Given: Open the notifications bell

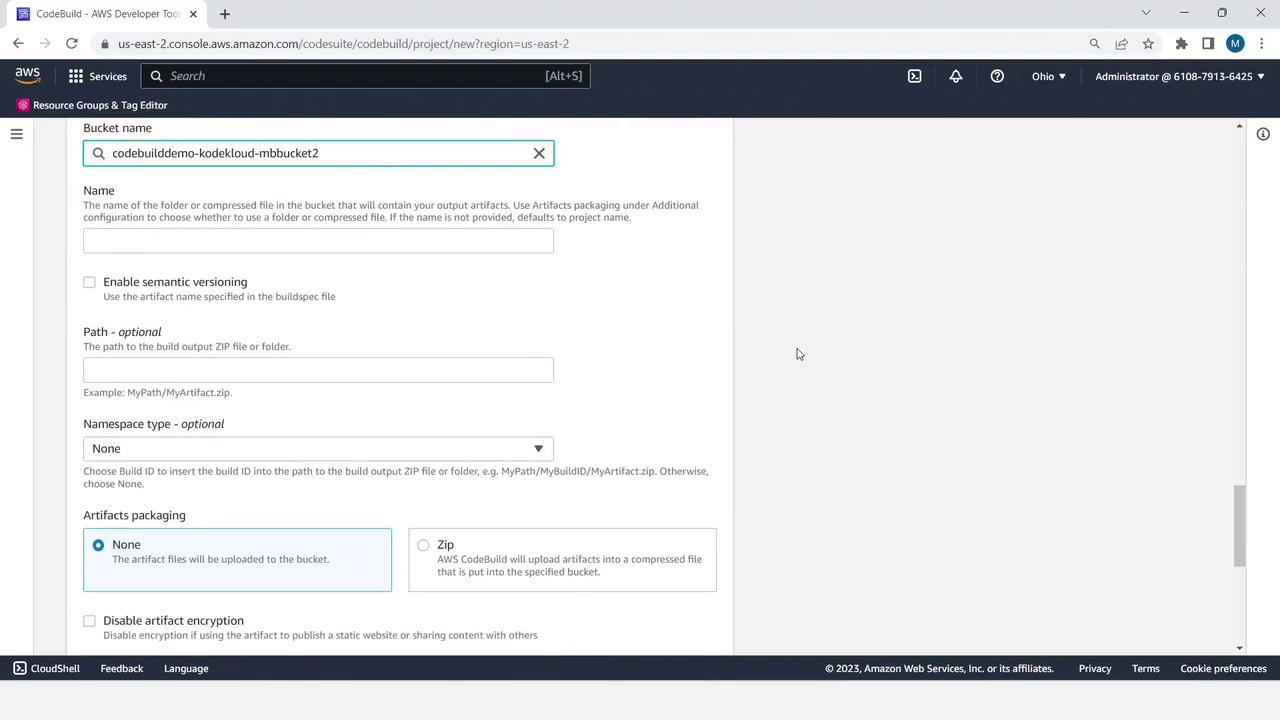Looking at the screenshot, I should [956, 76].
